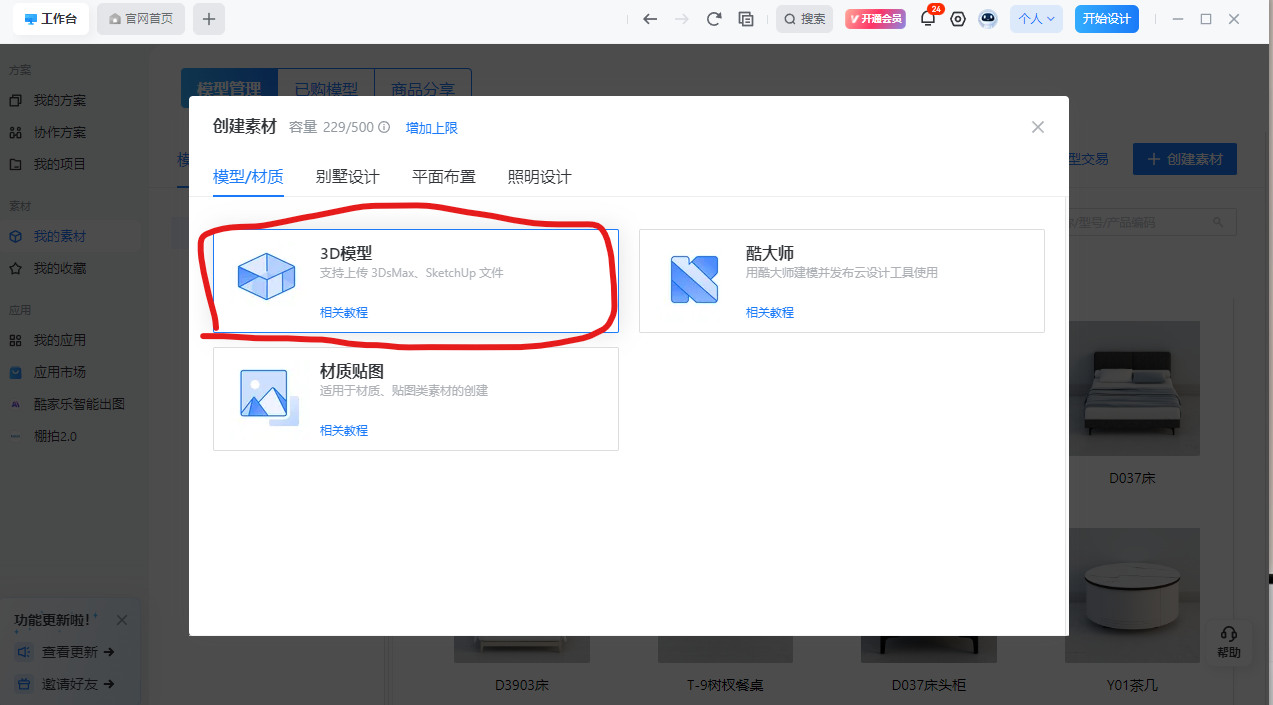Screen dimensions: 1273x705
Task: Click the picture icon of 材质贴图
Action: 268,397
